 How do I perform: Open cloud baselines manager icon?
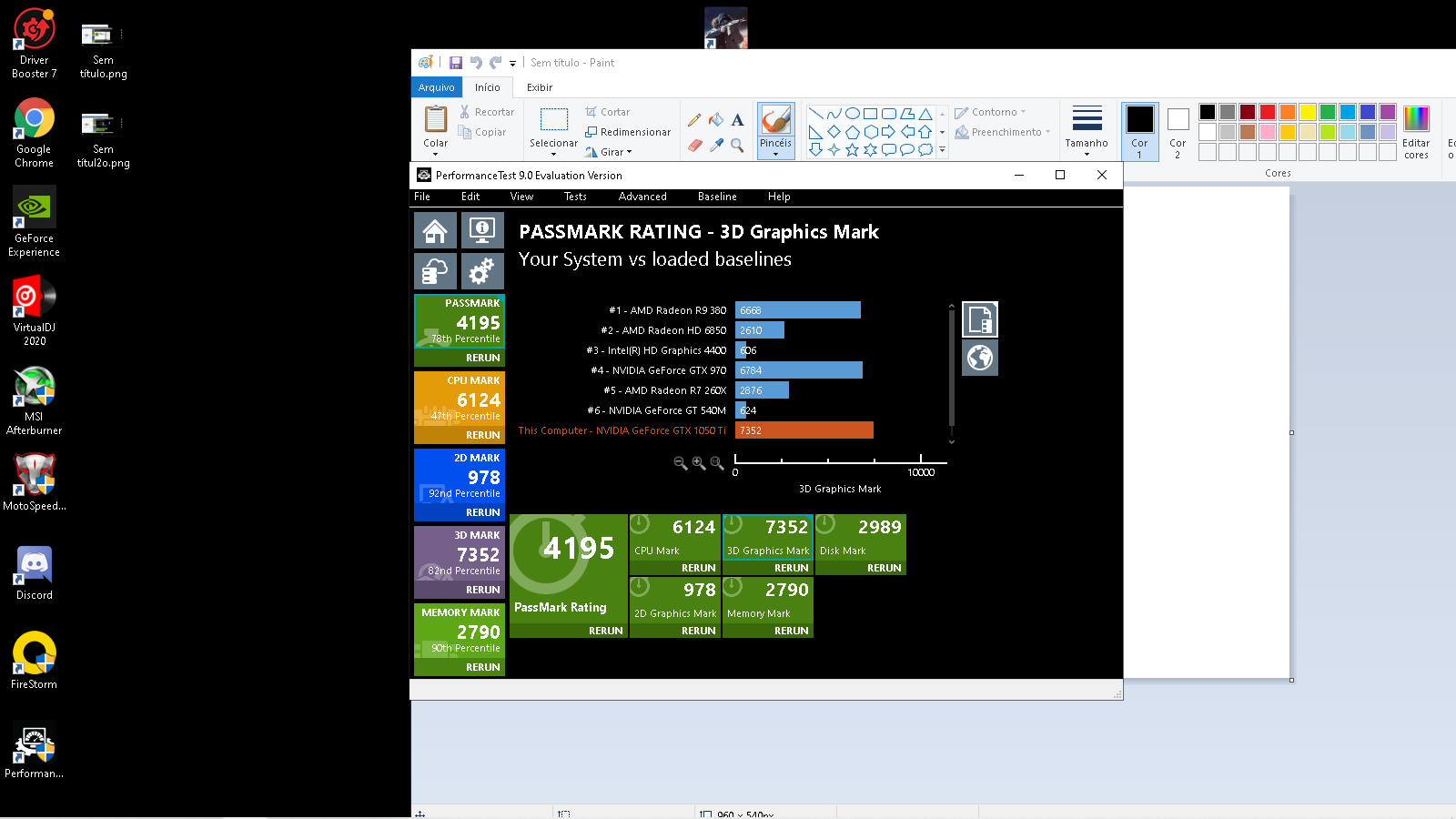point(435,271)
